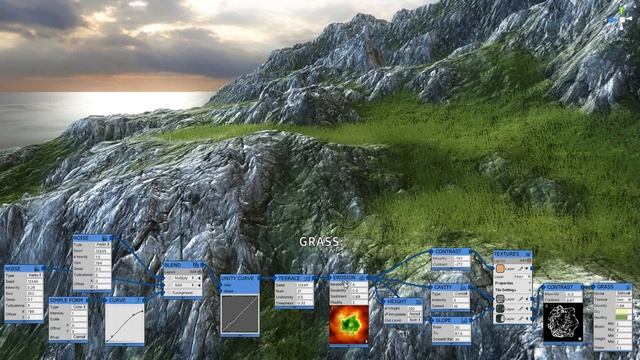This screenshot has height=360, width=640.
Task: Click the add layer icon in Textures Layers row
Action: (529, 261)
